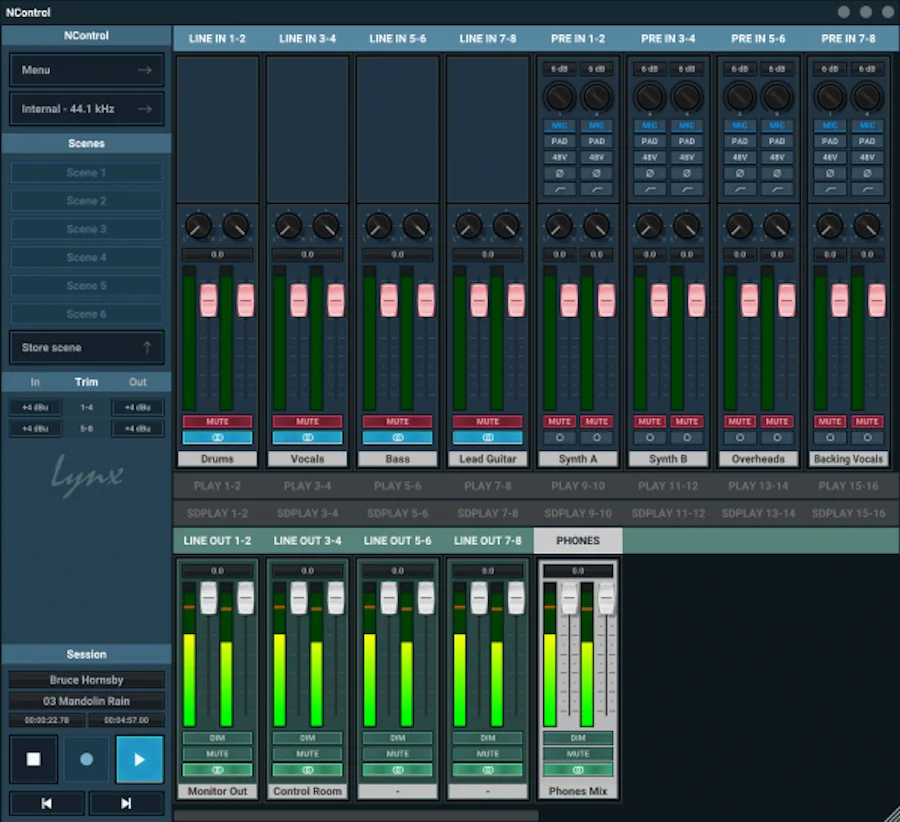Viewport: 900px width, 822px height.
Task: Toggle stereo link on Vocals channel
Action: pos(308,437)
